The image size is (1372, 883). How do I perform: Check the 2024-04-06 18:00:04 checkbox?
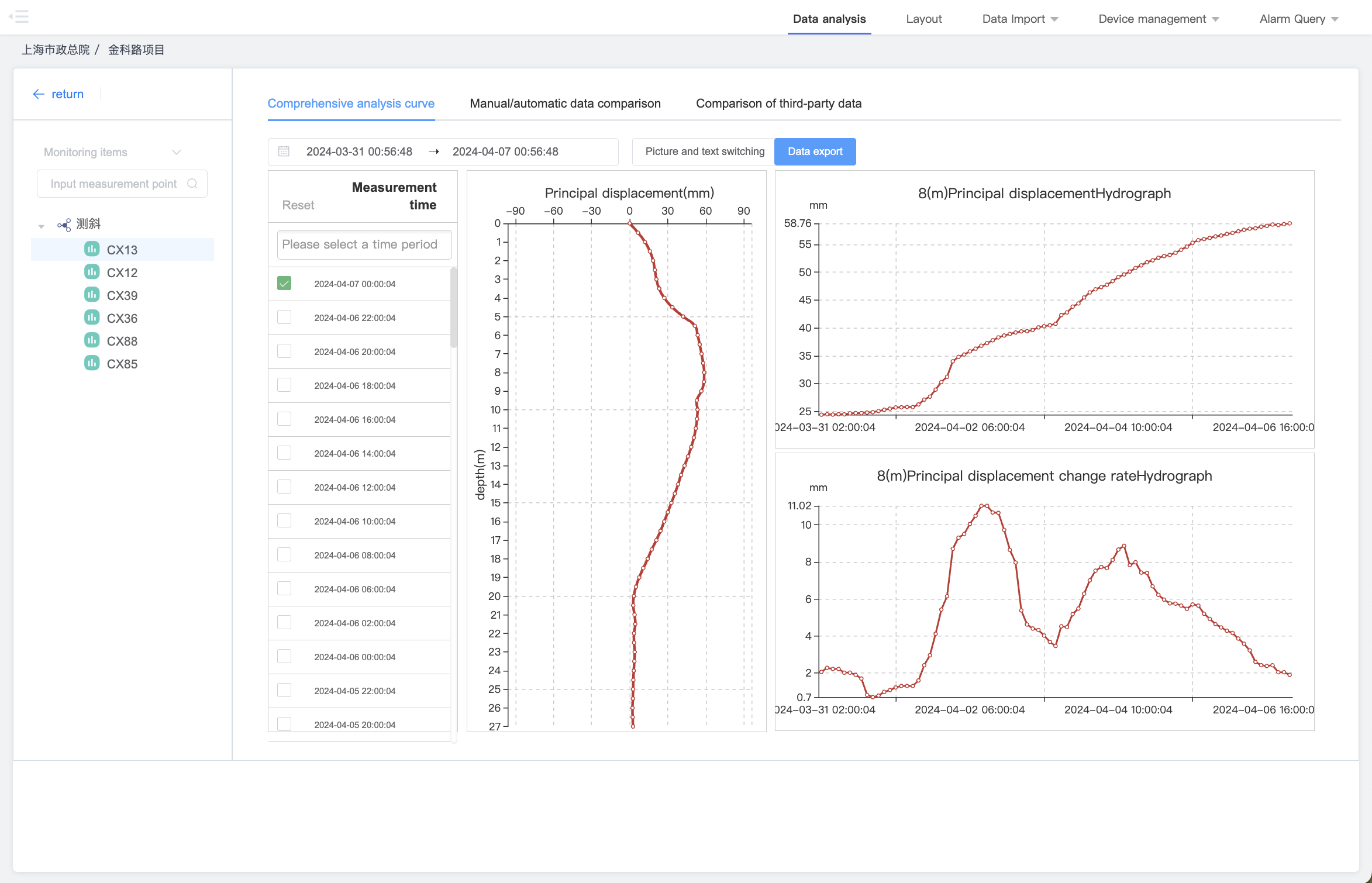click(284, 385)
